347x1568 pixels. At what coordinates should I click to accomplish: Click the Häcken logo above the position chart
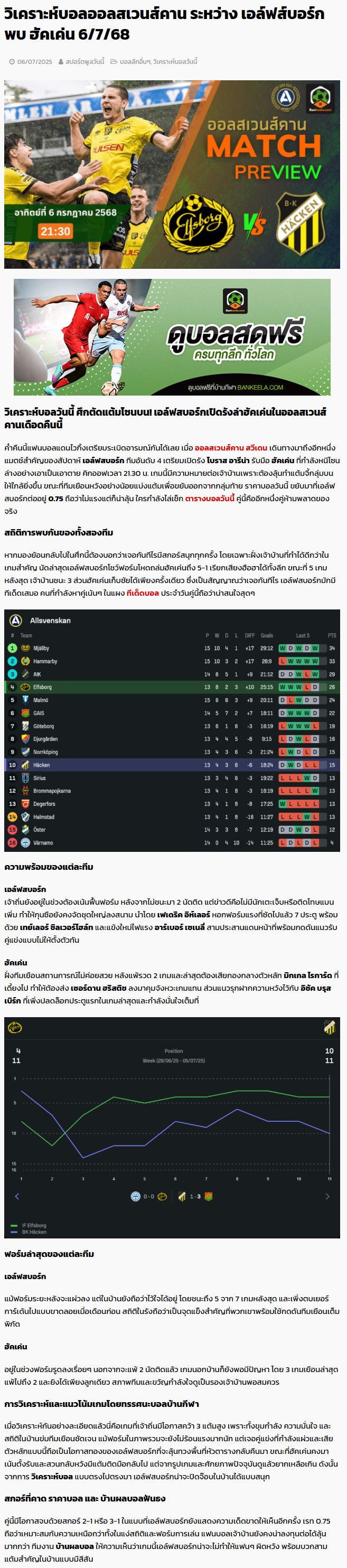pos(330,1028)
